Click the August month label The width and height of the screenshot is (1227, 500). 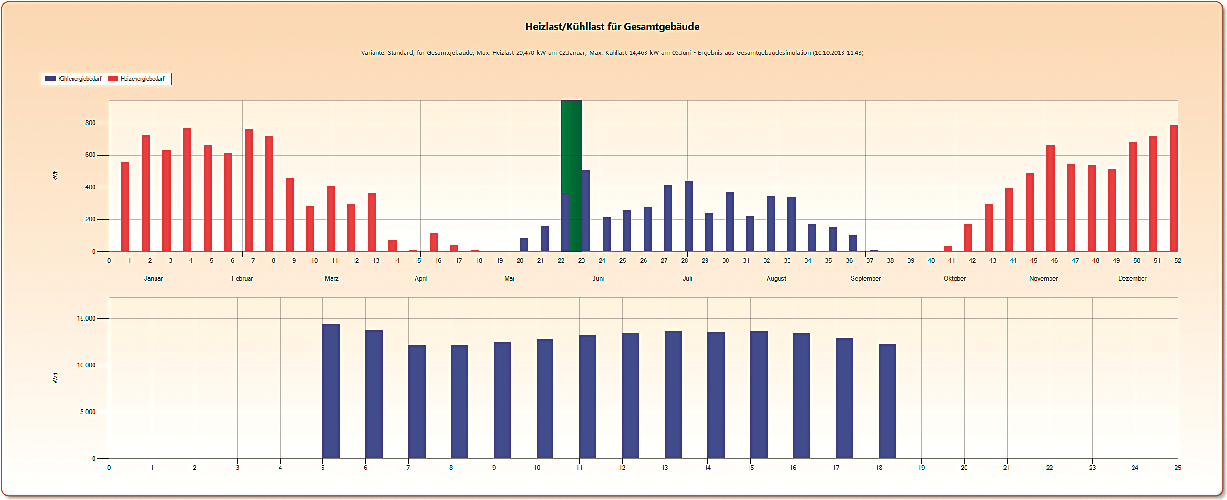(x=776, y=278)
